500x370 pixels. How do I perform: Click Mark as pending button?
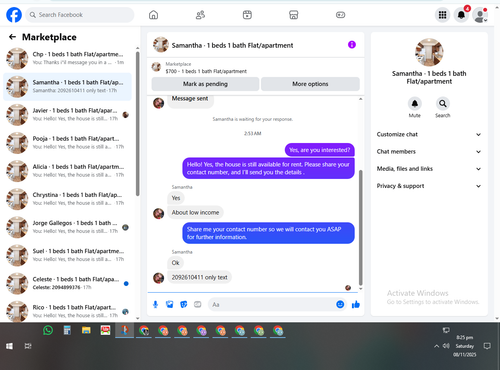pos(205,84)
